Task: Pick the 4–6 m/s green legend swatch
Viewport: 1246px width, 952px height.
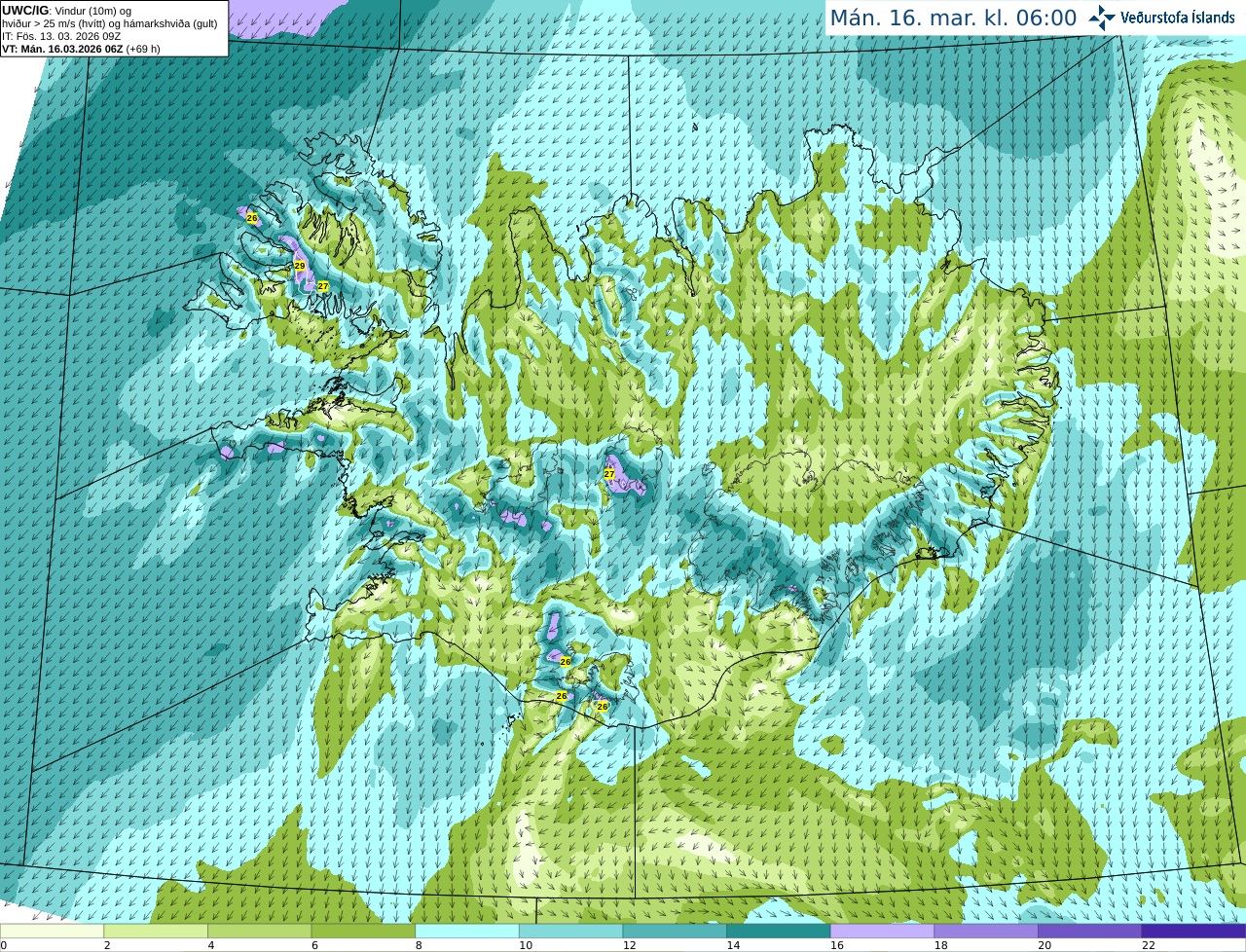Action: click(259, 932)
